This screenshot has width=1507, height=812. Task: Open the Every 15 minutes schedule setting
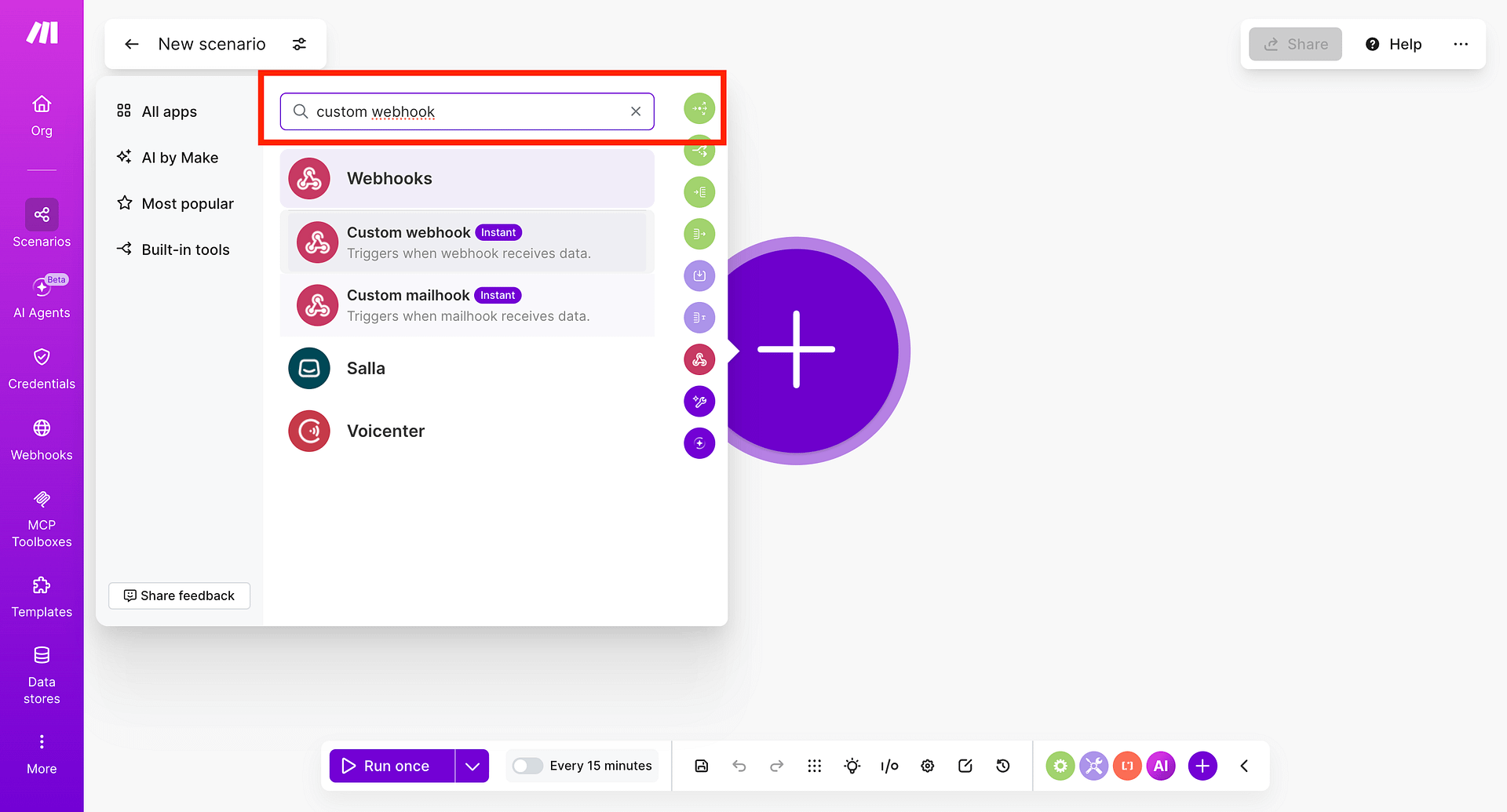click(600, 766)
